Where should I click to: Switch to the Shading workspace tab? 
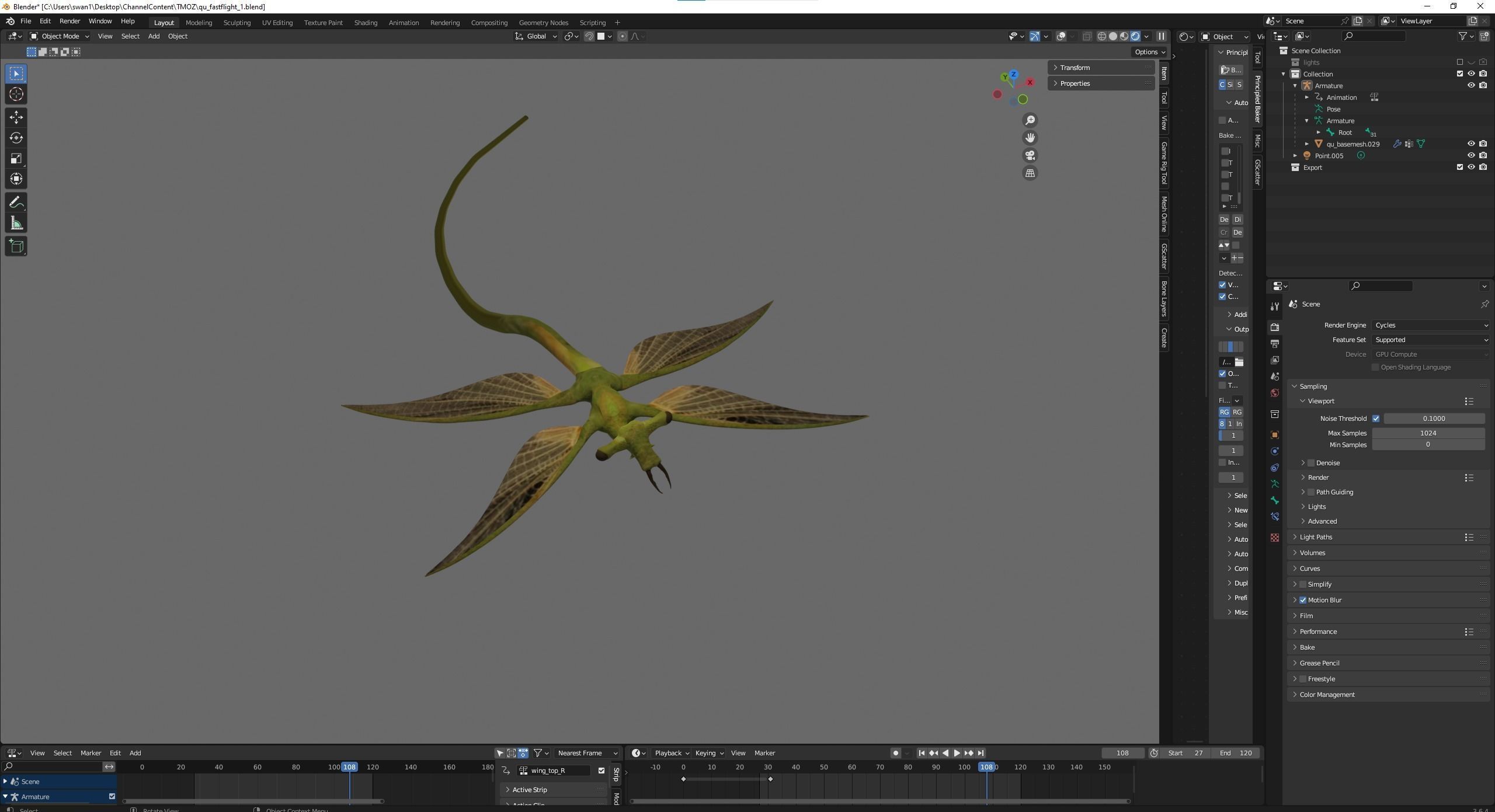(366, 23)
